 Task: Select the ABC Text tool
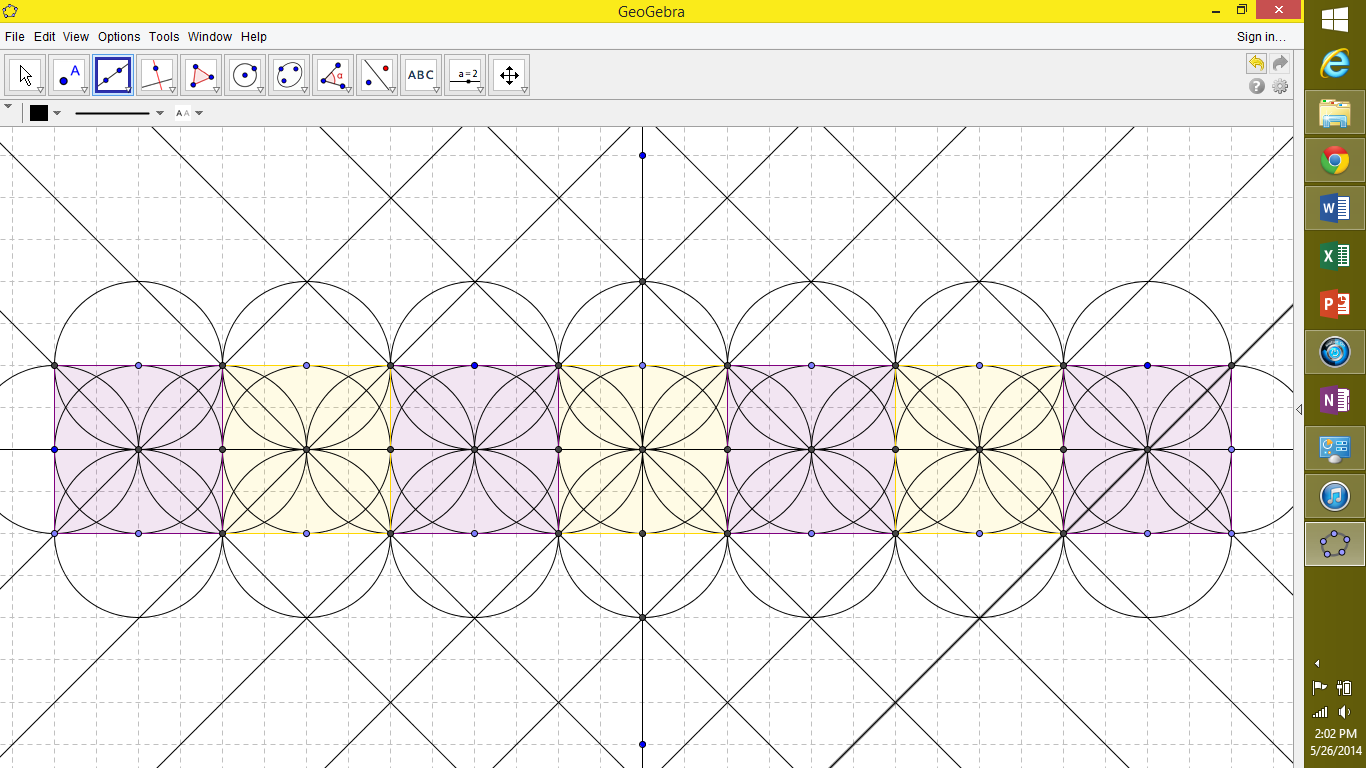[x=421, y=75]
